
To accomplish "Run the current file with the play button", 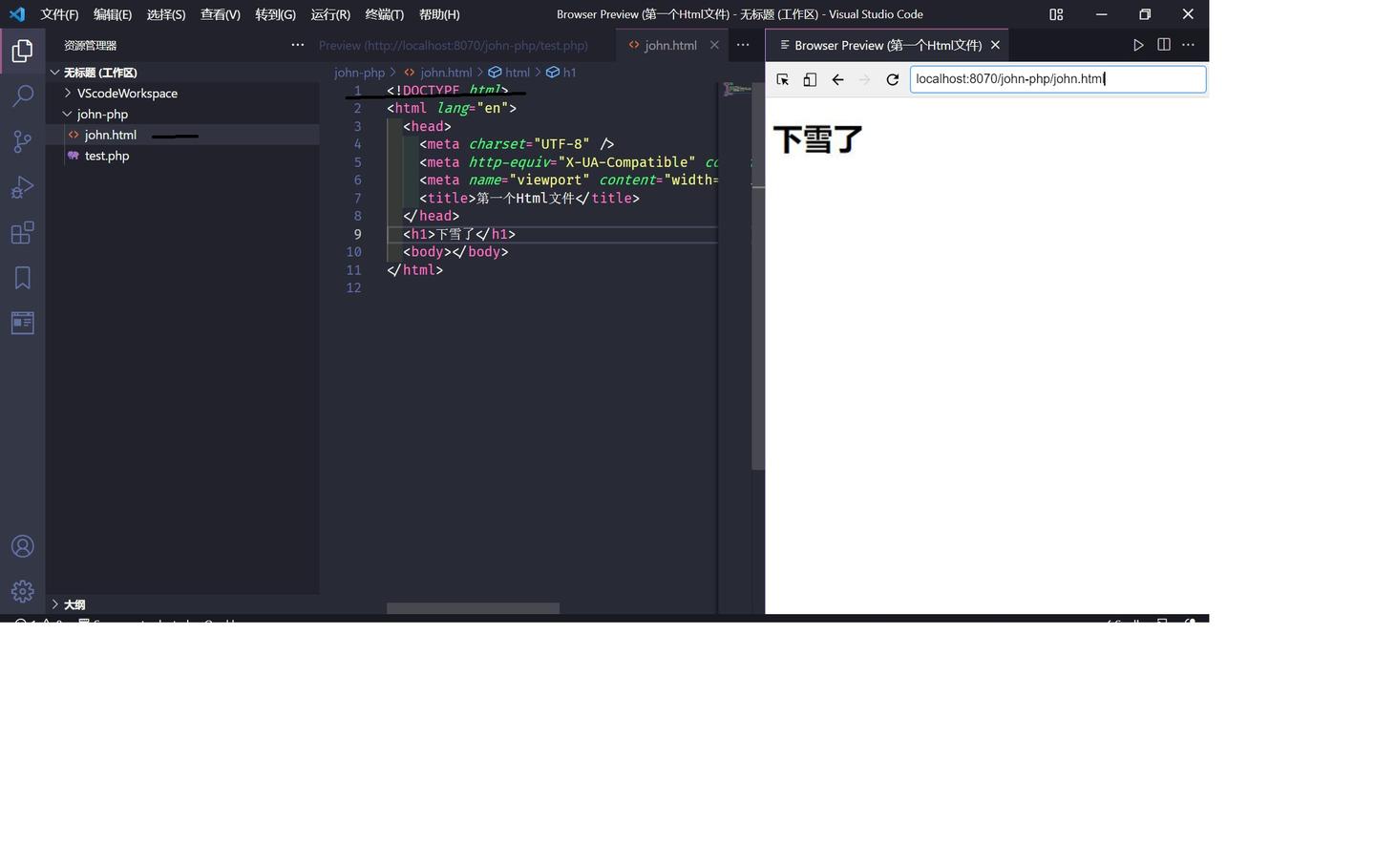I will click(x=1138, y=45).
